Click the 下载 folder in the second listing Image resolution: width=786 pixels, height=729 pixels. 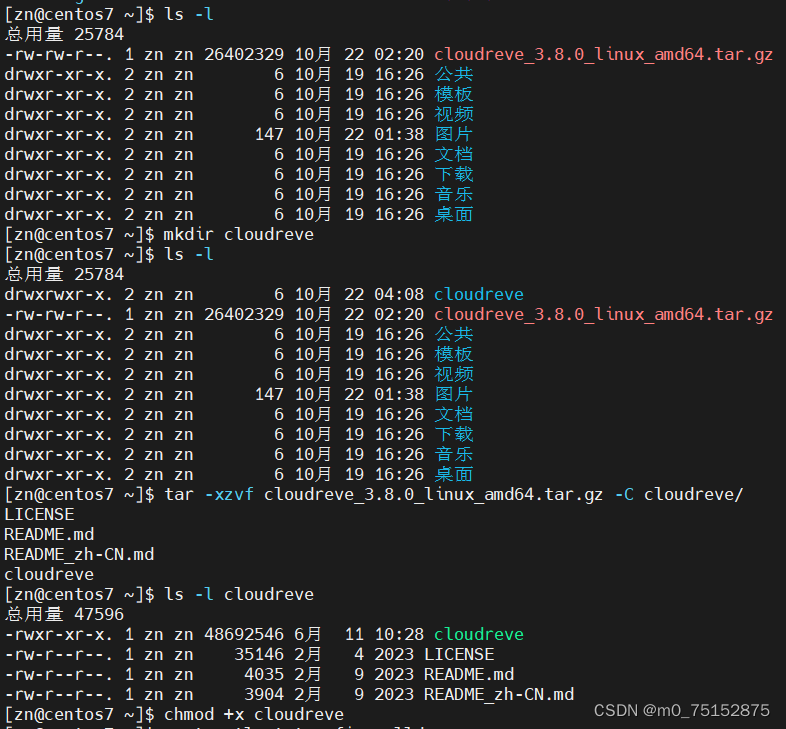(454, 435)
